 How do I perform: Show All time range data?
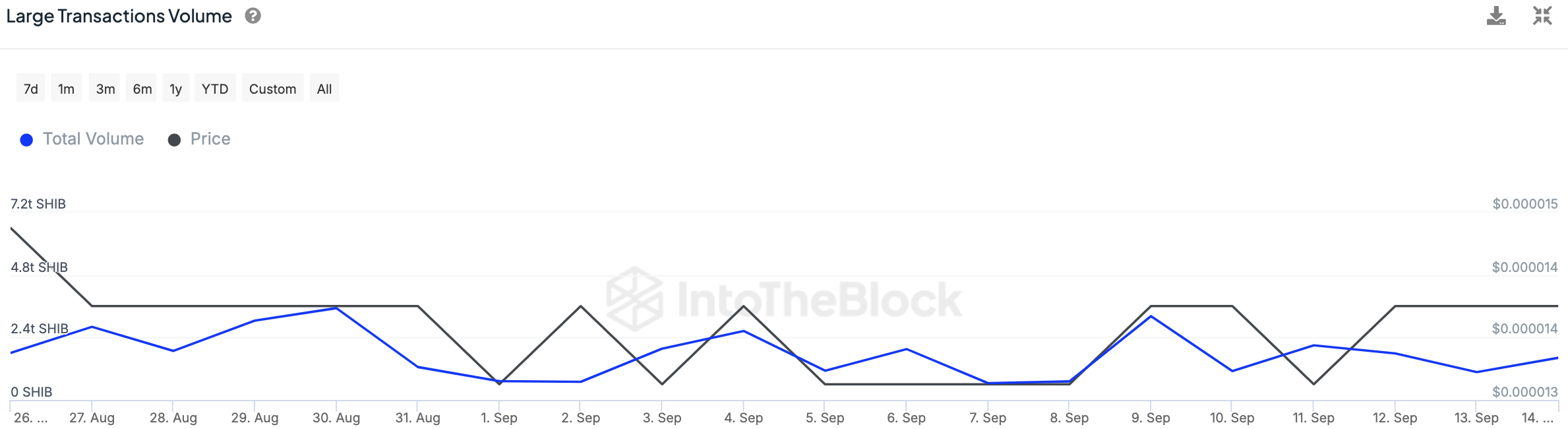(x=324, y=88)
